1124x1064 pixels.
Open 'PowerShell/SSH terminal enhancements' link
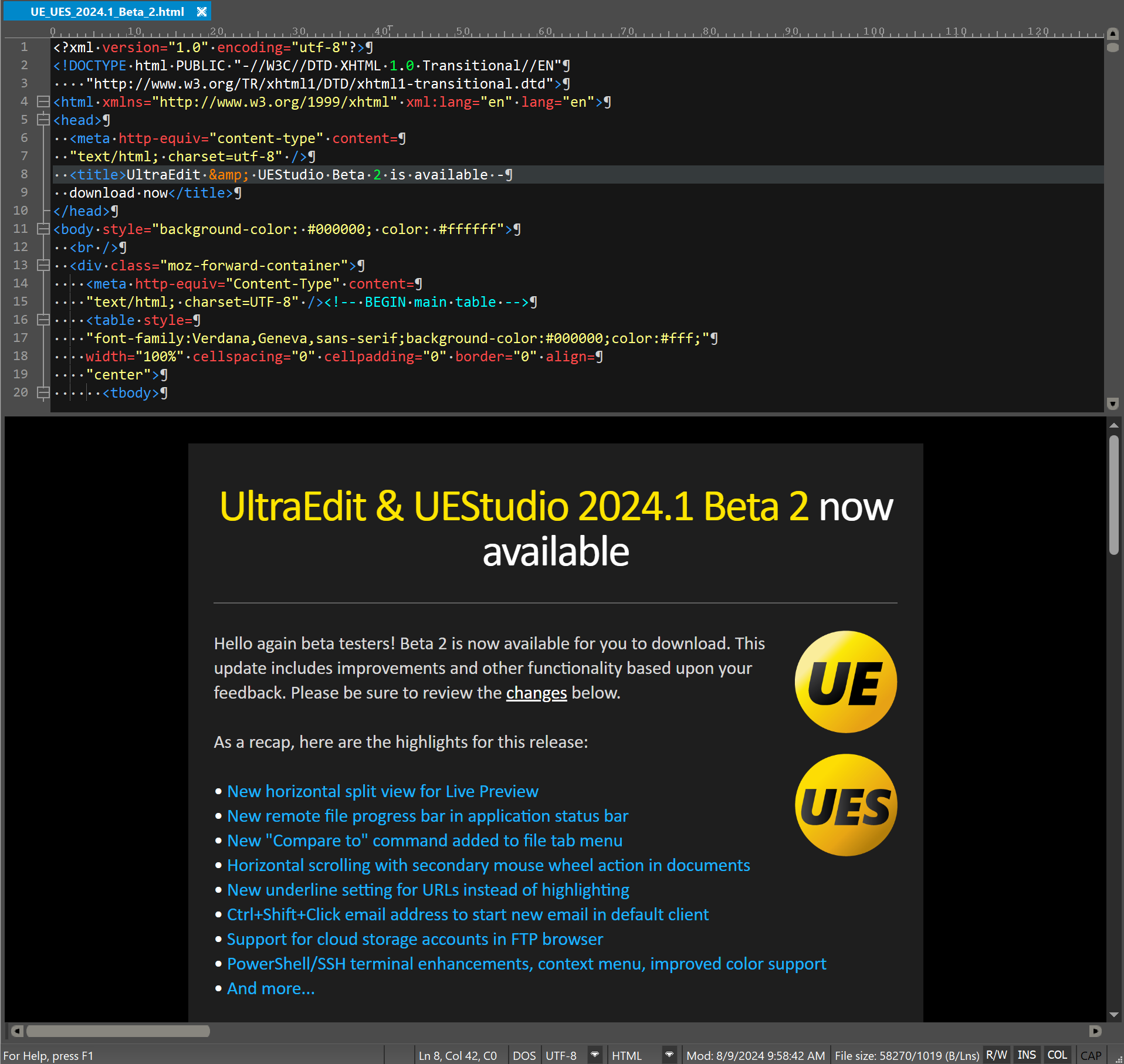pyautogui.click(x=527, y=964)
